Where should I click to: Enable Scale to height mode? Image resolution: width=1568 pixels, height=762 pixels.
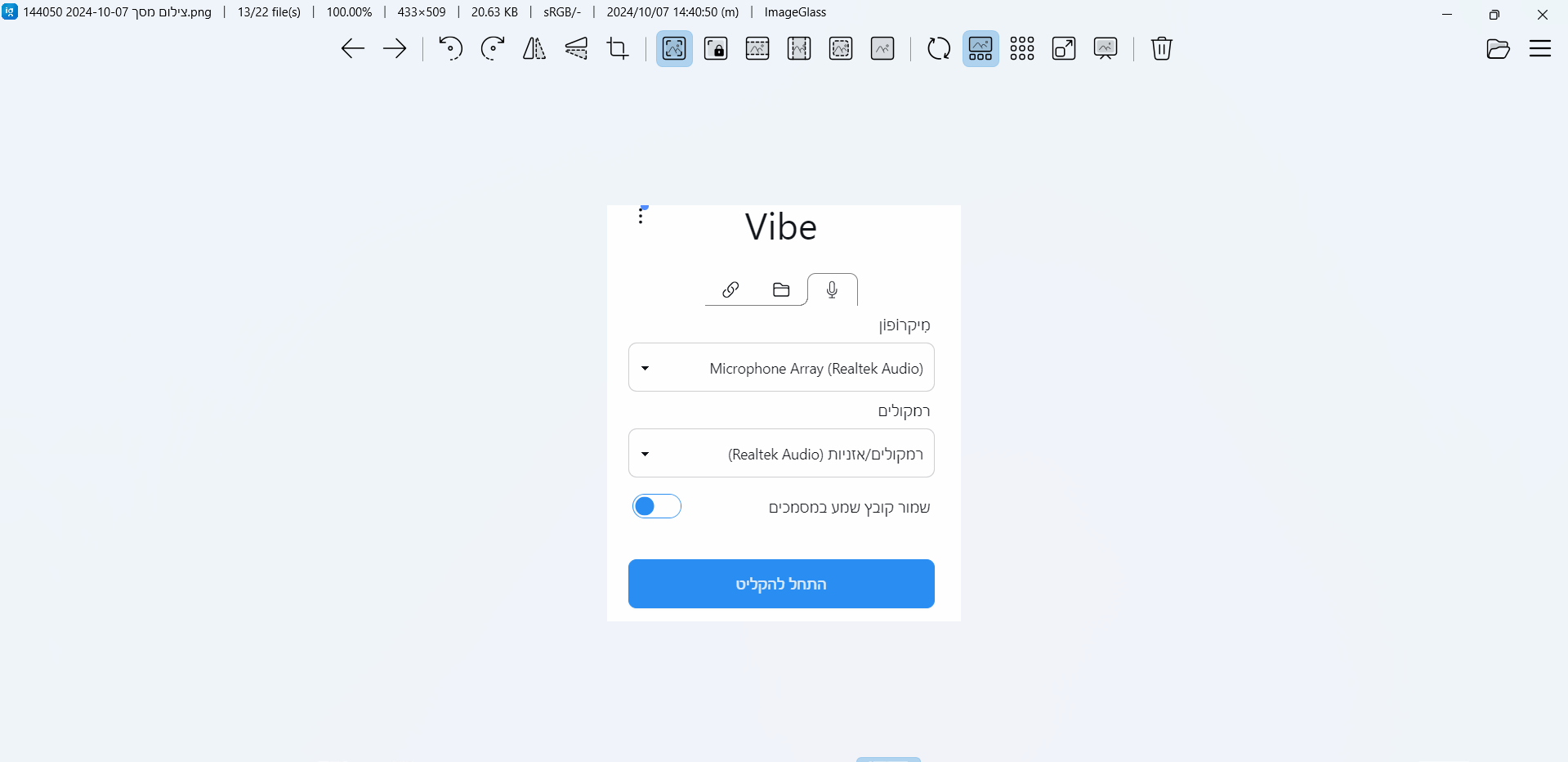[799, 49]
